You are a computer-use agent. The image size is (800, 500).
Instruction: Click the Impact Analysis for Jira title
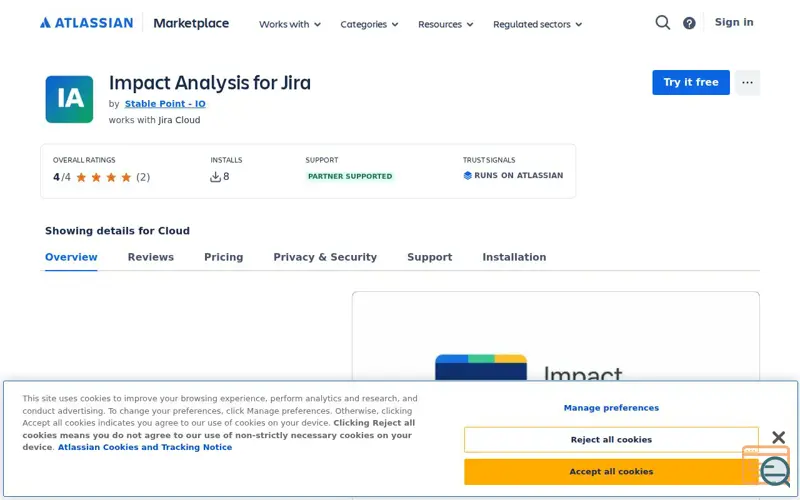(210, 83)
